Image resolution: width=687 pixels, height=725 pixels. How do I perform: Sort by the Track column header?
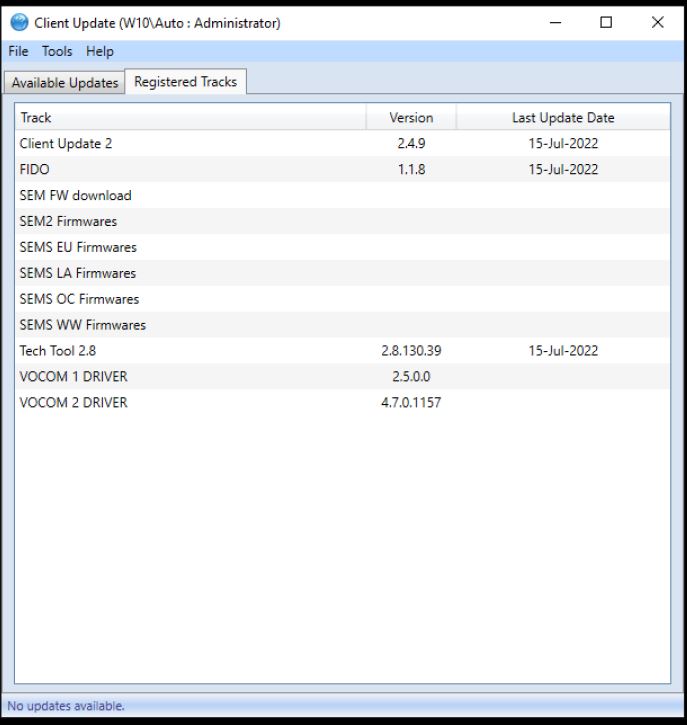tap(190, 117)
